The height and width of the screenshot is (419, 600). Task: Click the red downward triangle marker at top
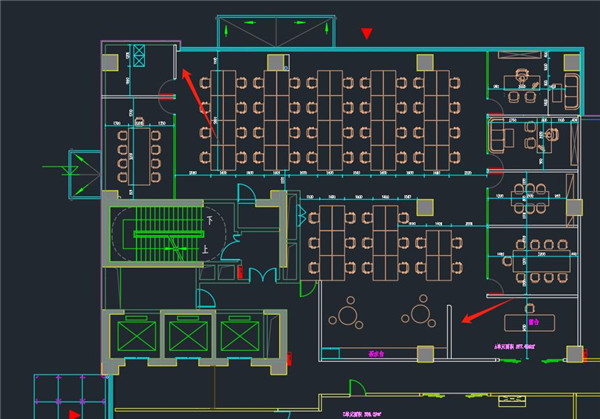pos(367,34)
